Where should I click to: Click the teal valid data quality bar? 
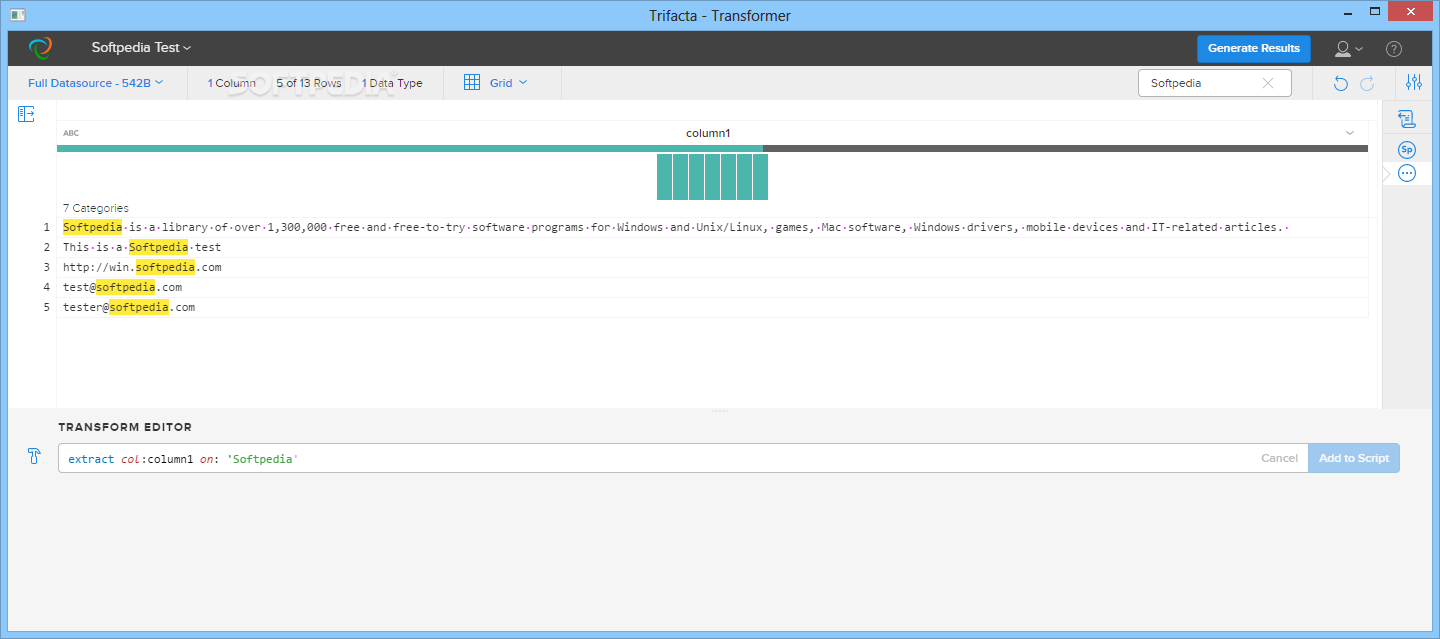[410, 148]
